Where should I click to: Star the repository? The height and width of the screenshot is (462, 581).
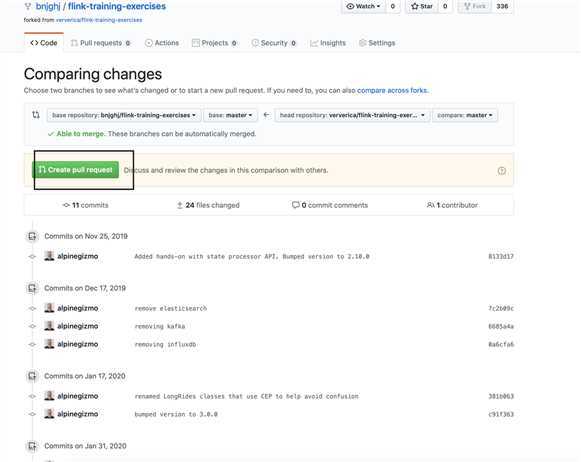tap(422, 6)
